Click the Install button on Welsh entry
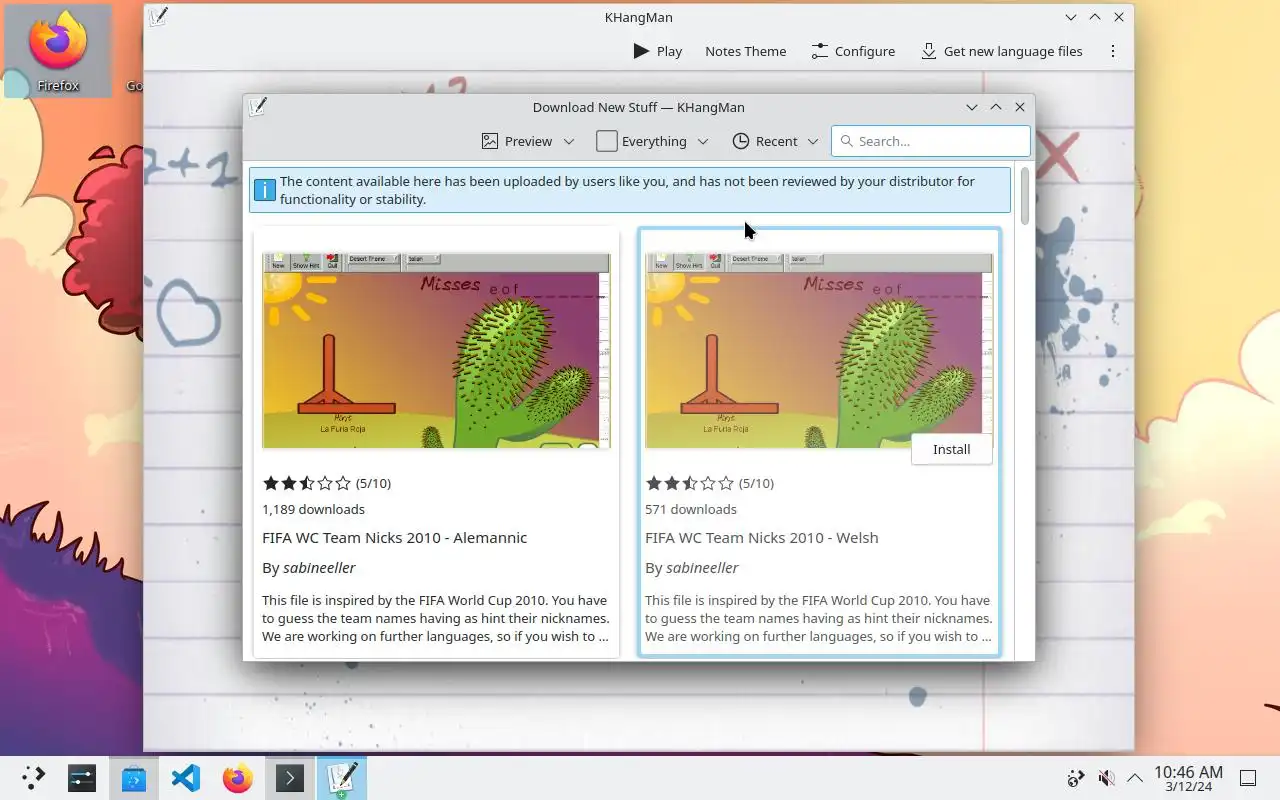1280x800 pixels. [951, 449]
